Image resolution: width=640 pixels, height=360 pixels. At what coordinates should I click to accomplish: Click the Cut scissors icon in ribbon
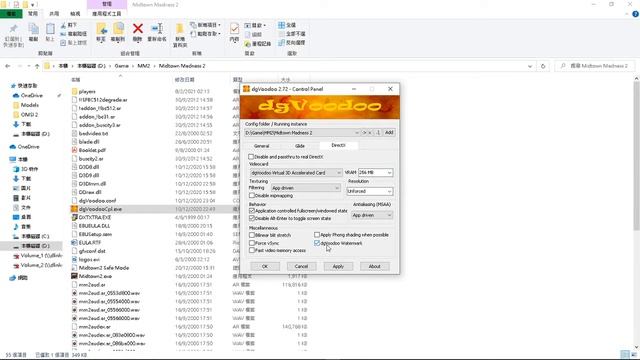[x=64, y=25]
